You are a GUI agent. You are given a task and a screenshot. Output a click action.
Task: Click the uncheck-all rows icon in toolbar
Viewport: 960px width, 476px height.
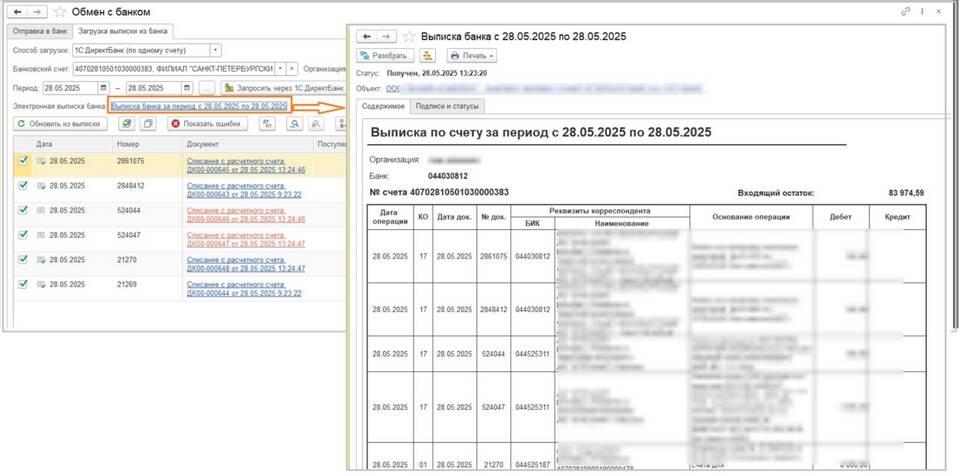tap(148, 124)
